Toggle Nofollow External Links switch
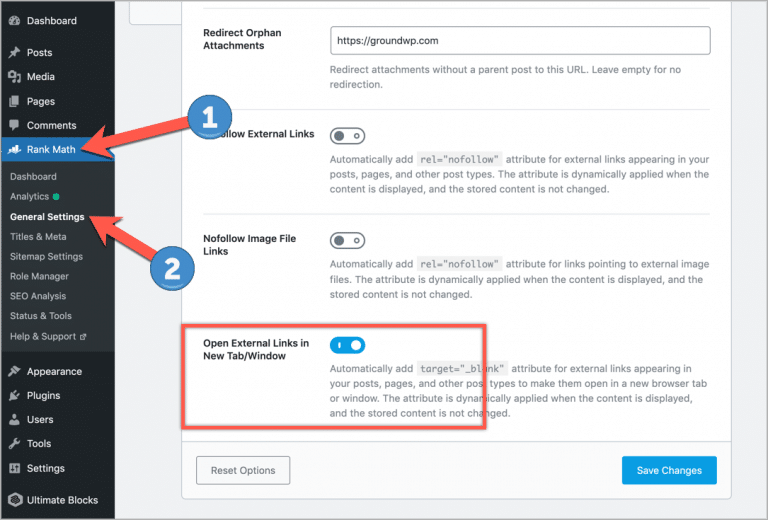The width and height of the screenshot is (768, 520). (347, 136)
